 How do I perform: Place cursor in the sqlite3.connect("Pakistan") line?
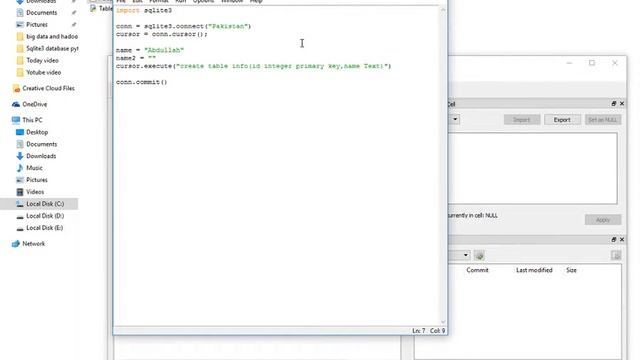point(183,26)
